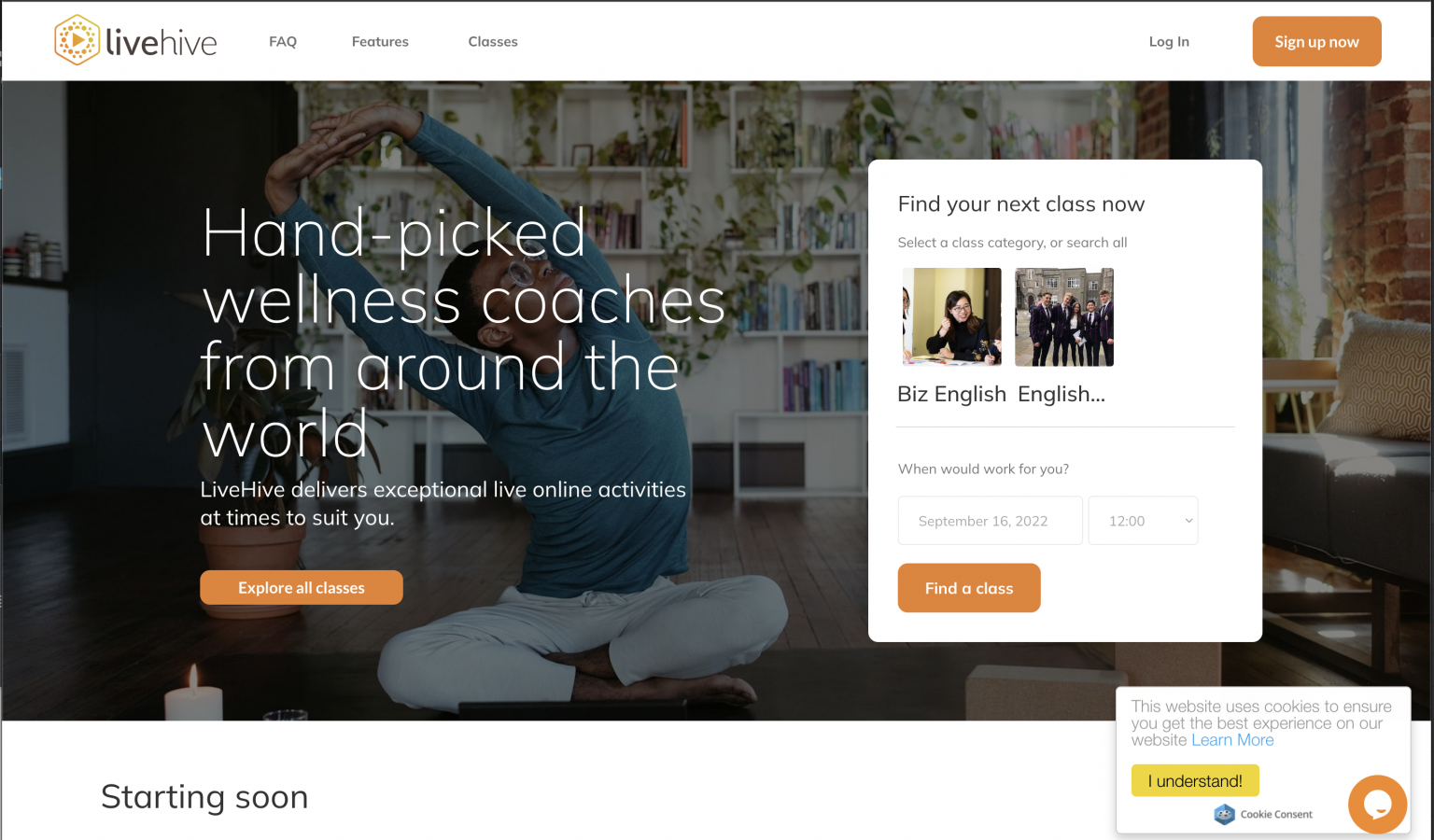Open the Learn More cookie link

[x=1232, y=740]
